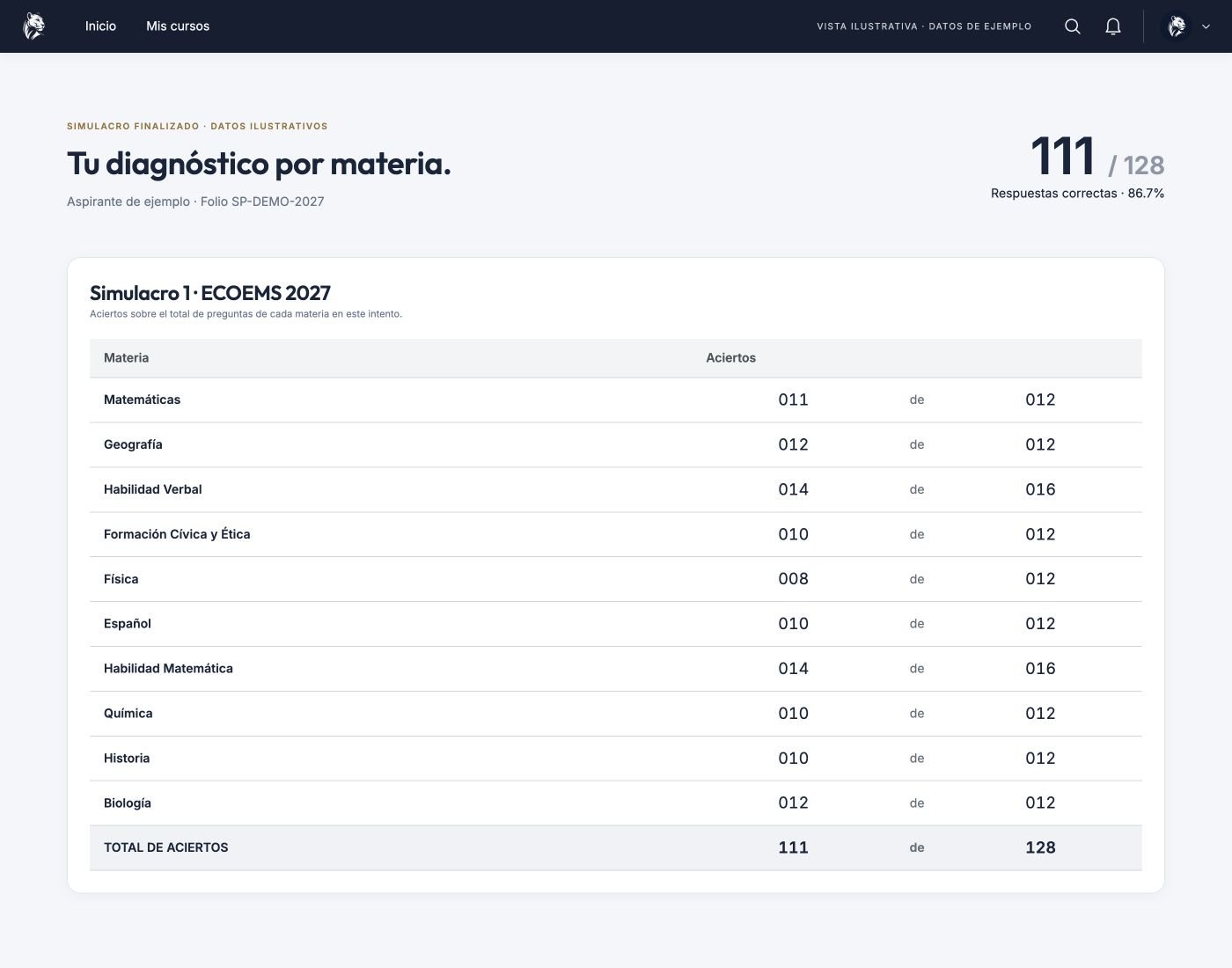Select the "Simulacro 1 · ECOEMS 2027" title
Image resolution: width=1232 pixels, height=968 pixels.
[x=210, y=293]
